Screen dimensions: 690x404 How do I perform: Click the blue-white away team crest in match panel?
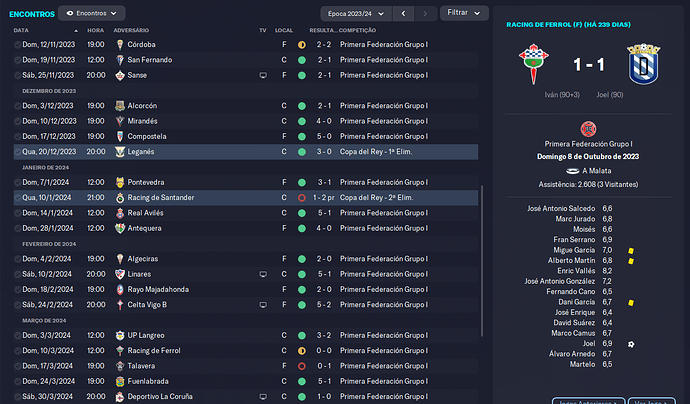tap(643, 64)
